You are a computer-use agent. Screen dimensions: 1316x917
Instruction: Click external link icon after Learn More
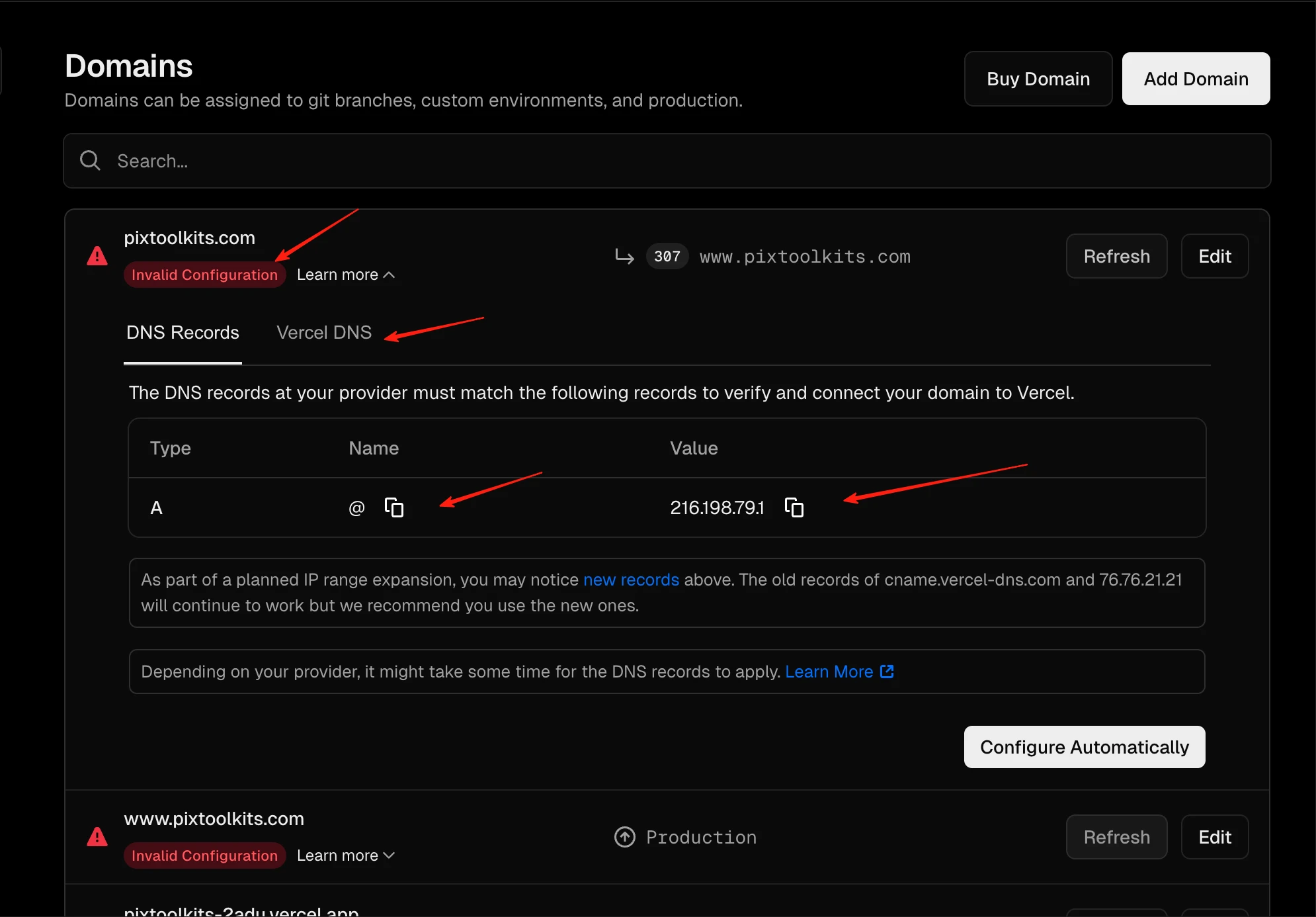point(887,672)
